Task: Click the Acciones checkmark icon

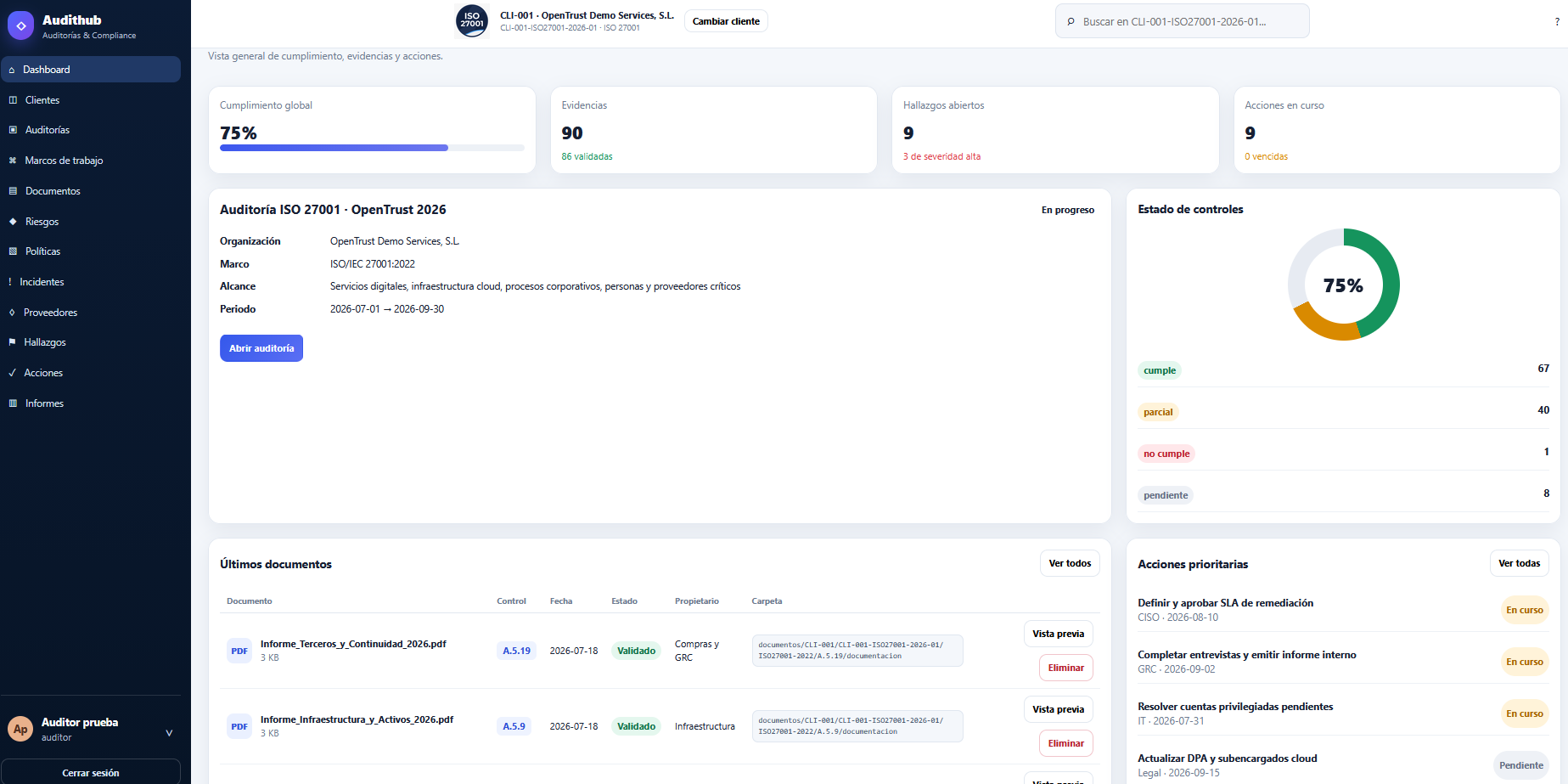Action: tap(12, 373)
